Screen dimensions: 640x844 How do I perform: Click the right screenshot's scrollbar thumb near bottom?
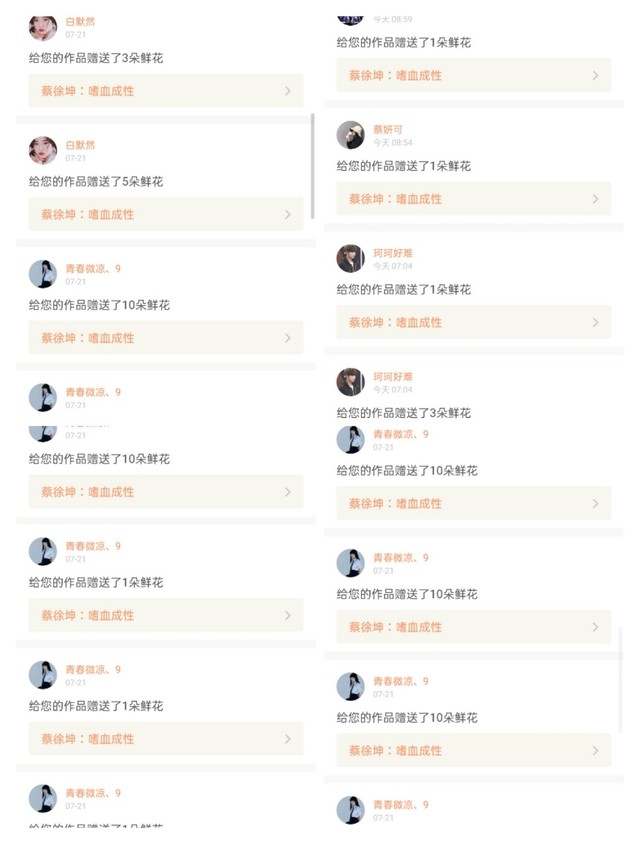click(x=620, y=679)
